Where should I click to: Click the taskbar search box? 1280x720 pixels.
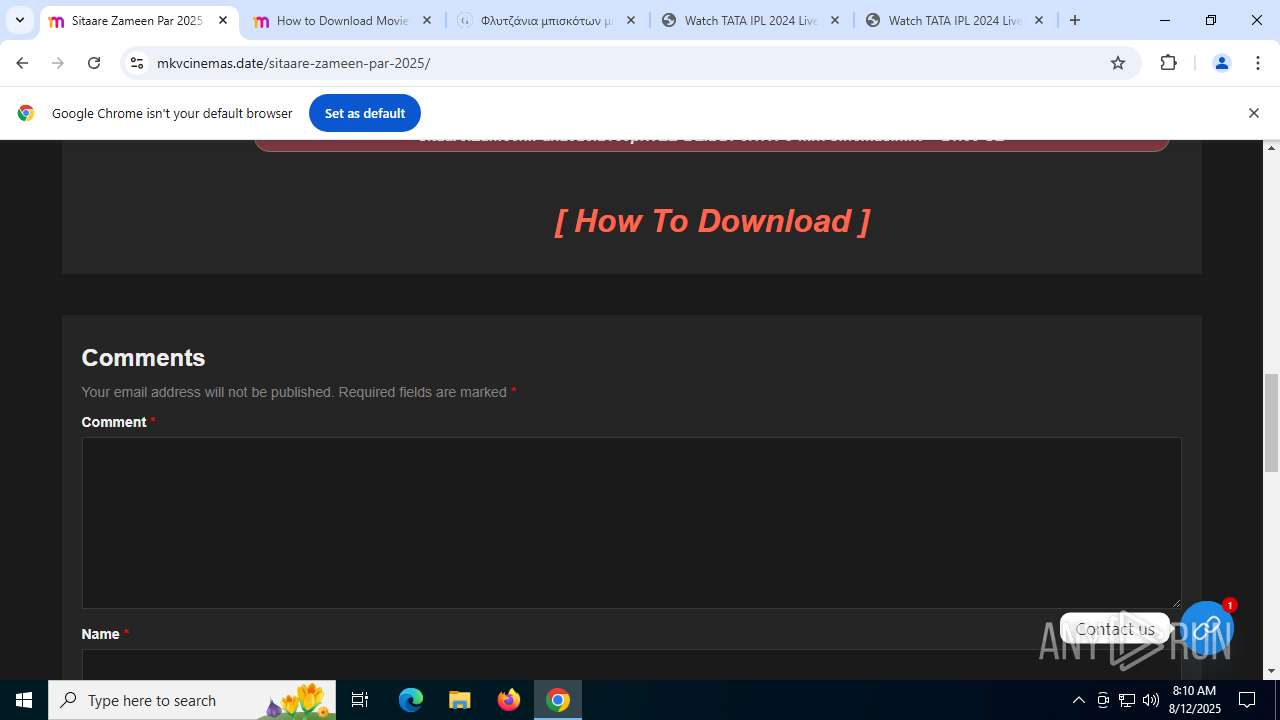[x=192, y=700]
